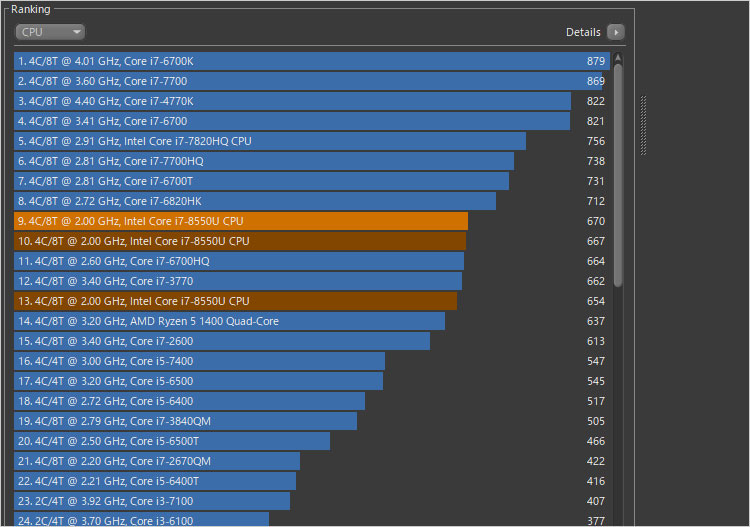Image resolution: width=750 pixels, height=527 pixels.
Task: Select the Core i7-4770K ranking row
Action: click(312, 101)
